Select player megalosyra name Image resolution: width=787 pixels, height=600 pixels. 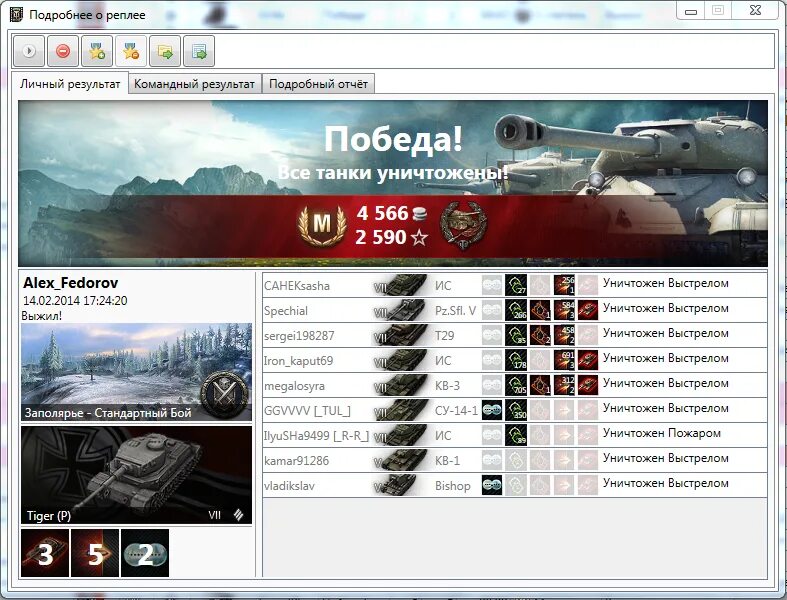[294, 386]
